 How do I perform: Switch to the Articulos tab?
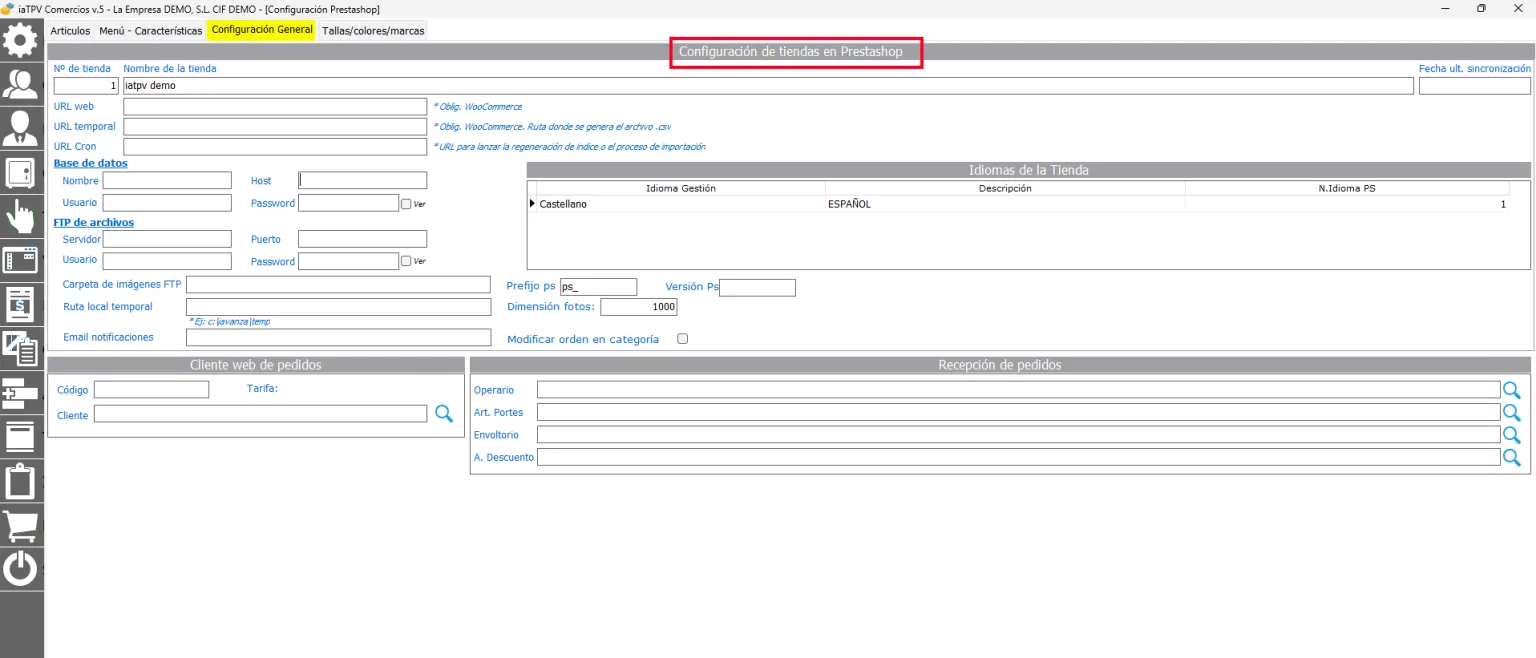pyautogui.click(x=70, y=30)
